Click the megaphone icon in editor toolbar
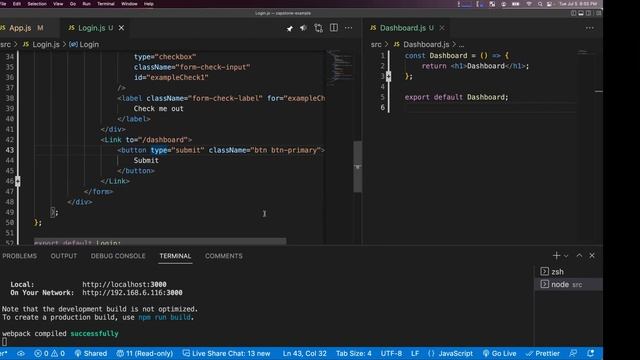The height and width of the screenshot is (360, 640). click(303, 28)
